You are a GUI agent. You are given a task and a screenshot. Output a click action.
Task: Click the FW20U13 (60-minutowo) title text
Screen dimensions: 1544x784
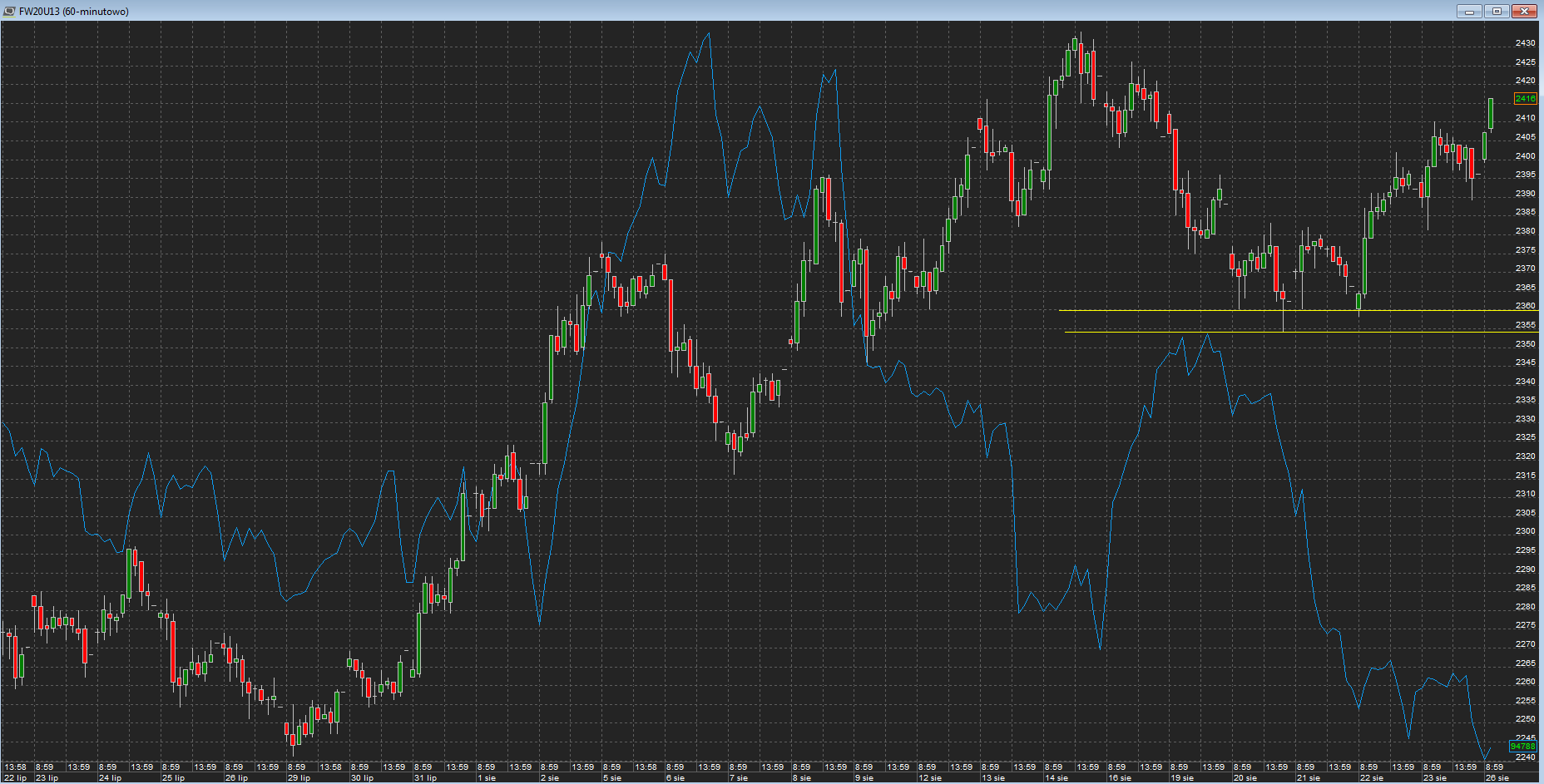point(74,12)
